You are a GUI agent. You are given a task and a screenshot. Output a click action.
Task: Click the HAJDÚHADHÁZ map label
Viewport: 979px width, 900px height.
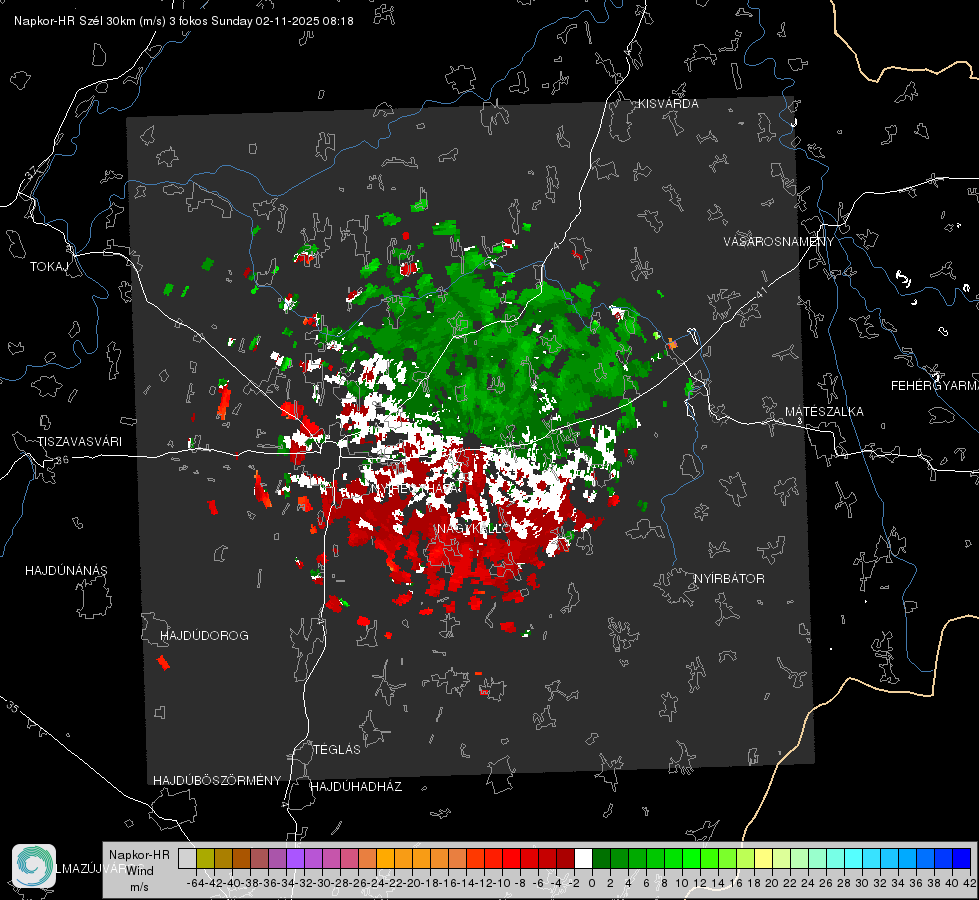[356, 786]
